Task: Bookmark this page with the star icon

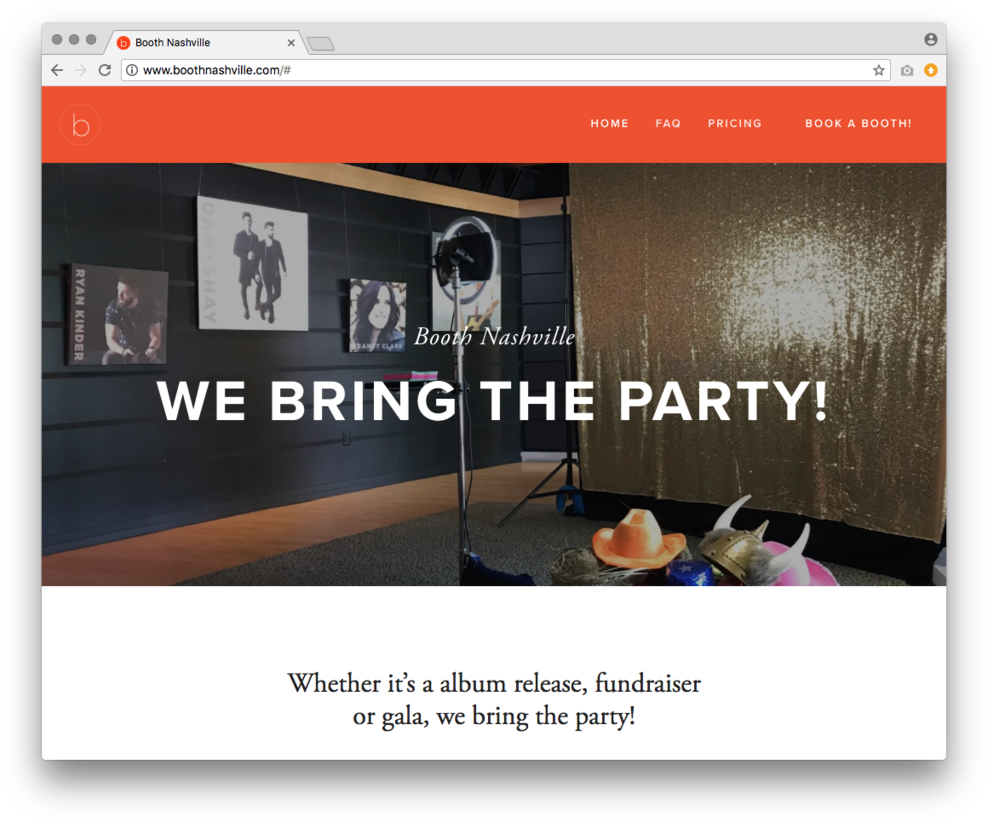Action: [879, 70]
